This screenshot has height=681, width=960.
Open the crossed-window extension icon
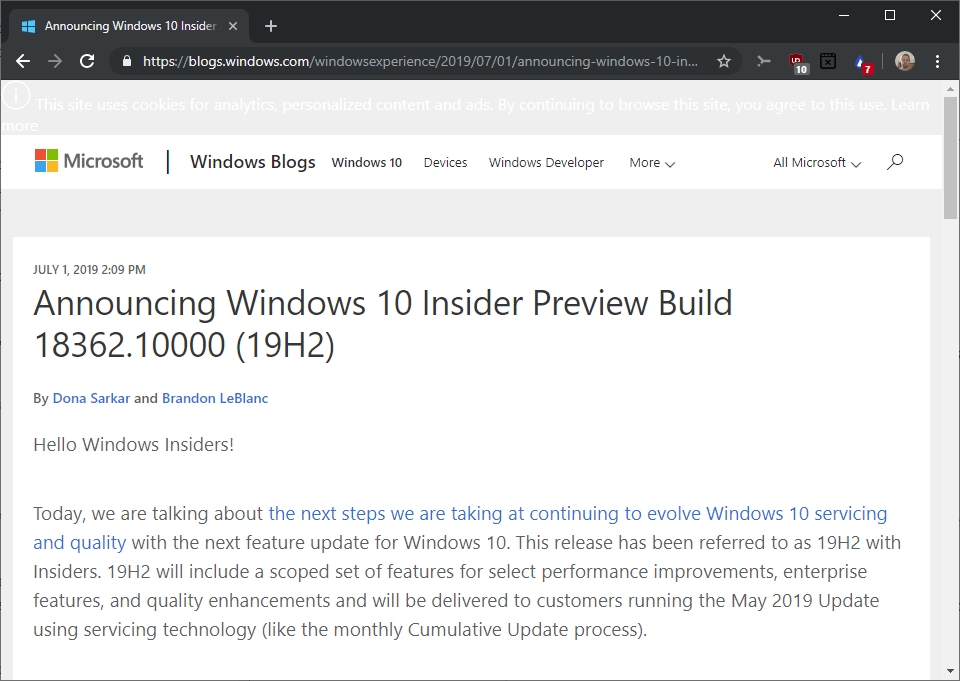pyautogui.click(x=828, y=61)
